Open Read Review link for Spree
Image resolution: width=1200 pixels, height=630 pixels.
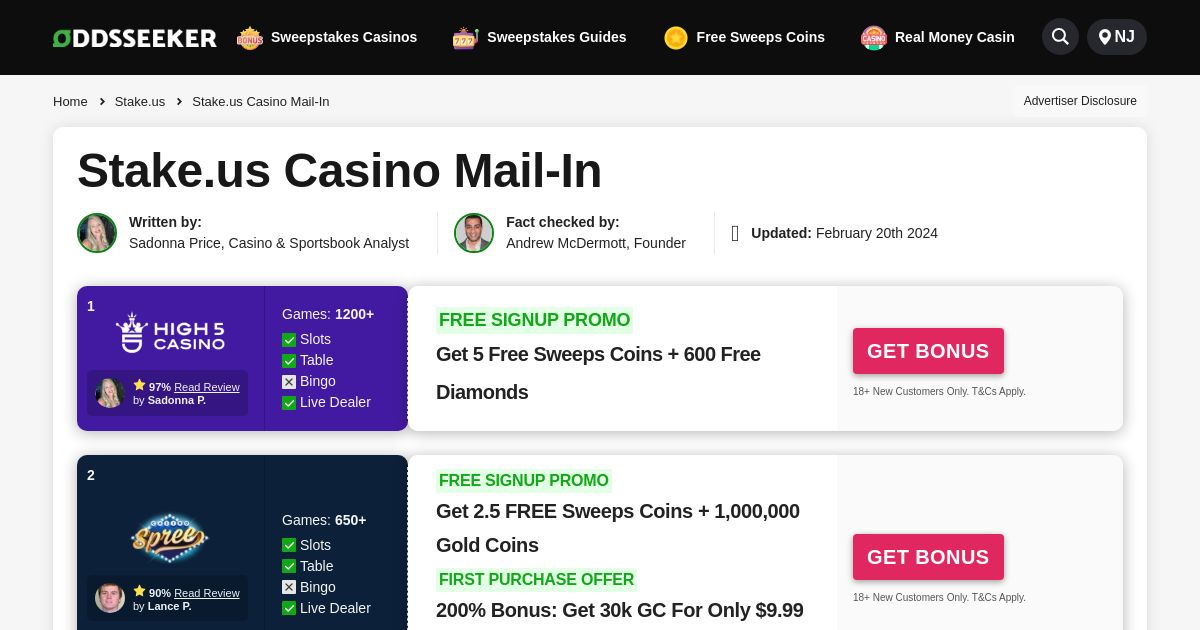206,593
